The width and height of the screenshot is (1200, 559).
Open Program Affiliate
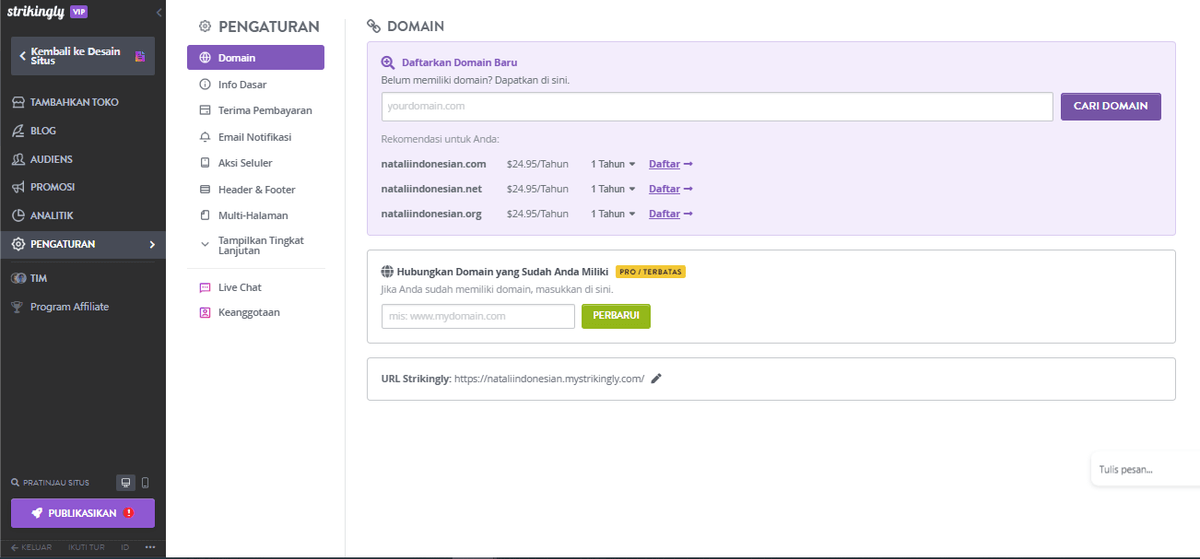70,307
